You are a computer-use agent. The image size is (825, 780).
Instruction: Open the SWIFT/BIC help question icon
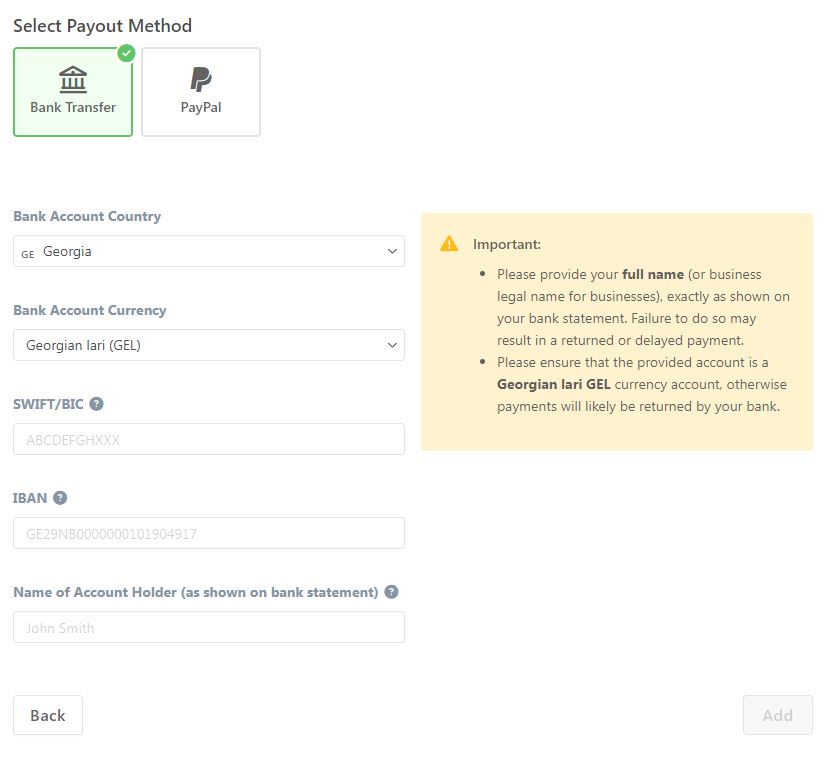[x=96, y=404]
